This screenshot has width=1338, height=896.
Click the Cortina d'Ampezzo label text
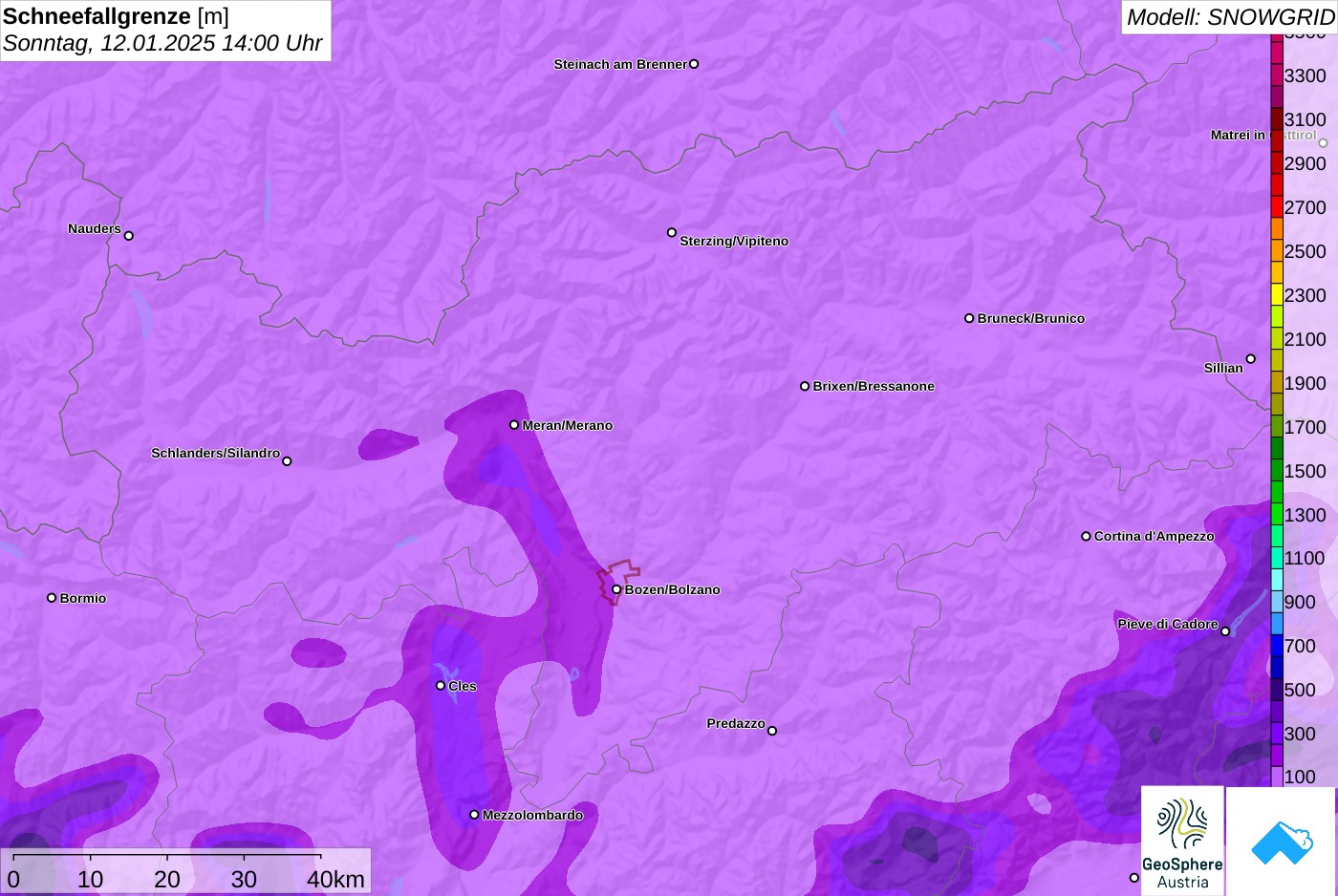(x=1155, y=536)
